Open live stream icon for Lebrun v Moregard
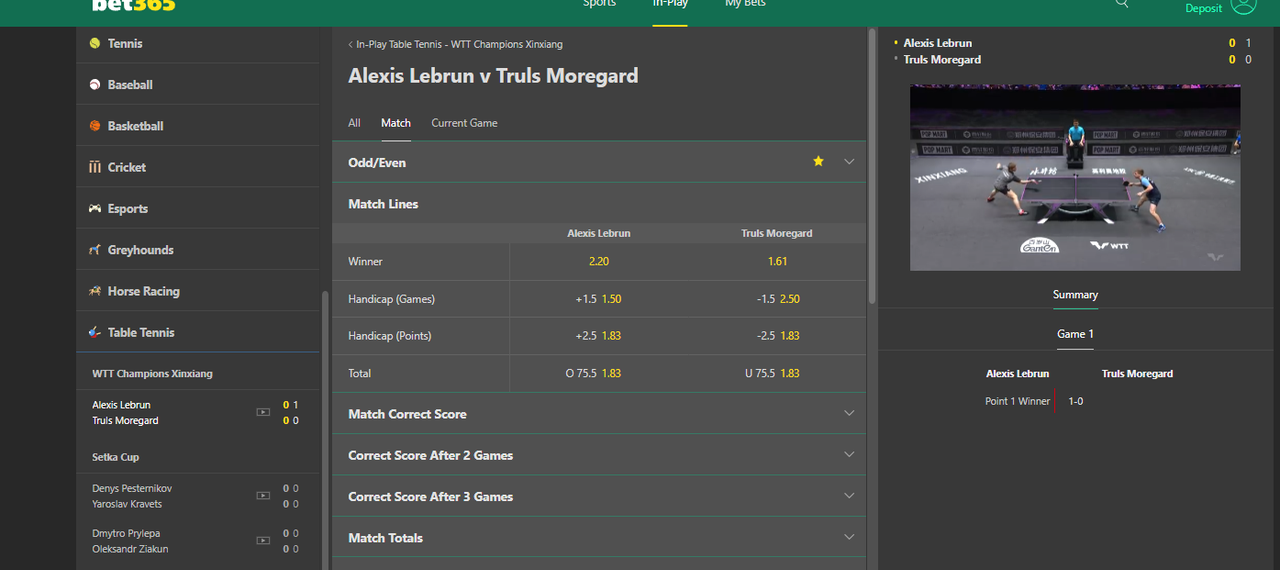Viewport: 1280px width, 570px height. (x=263, y=412)
